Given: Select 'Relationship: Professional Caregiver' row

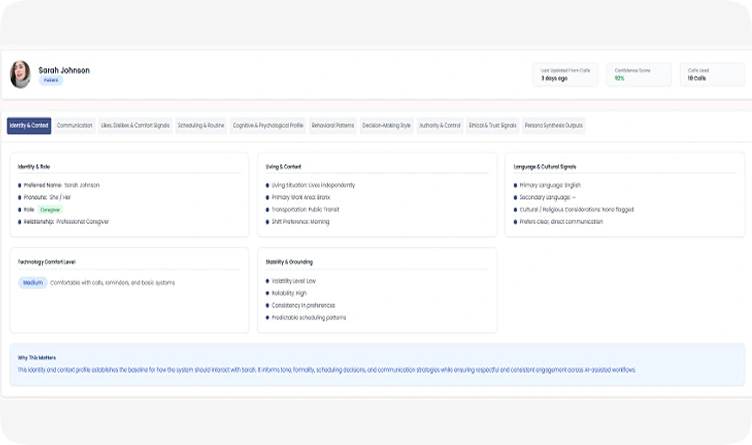Looking at the screenshot, I should 63,222.
